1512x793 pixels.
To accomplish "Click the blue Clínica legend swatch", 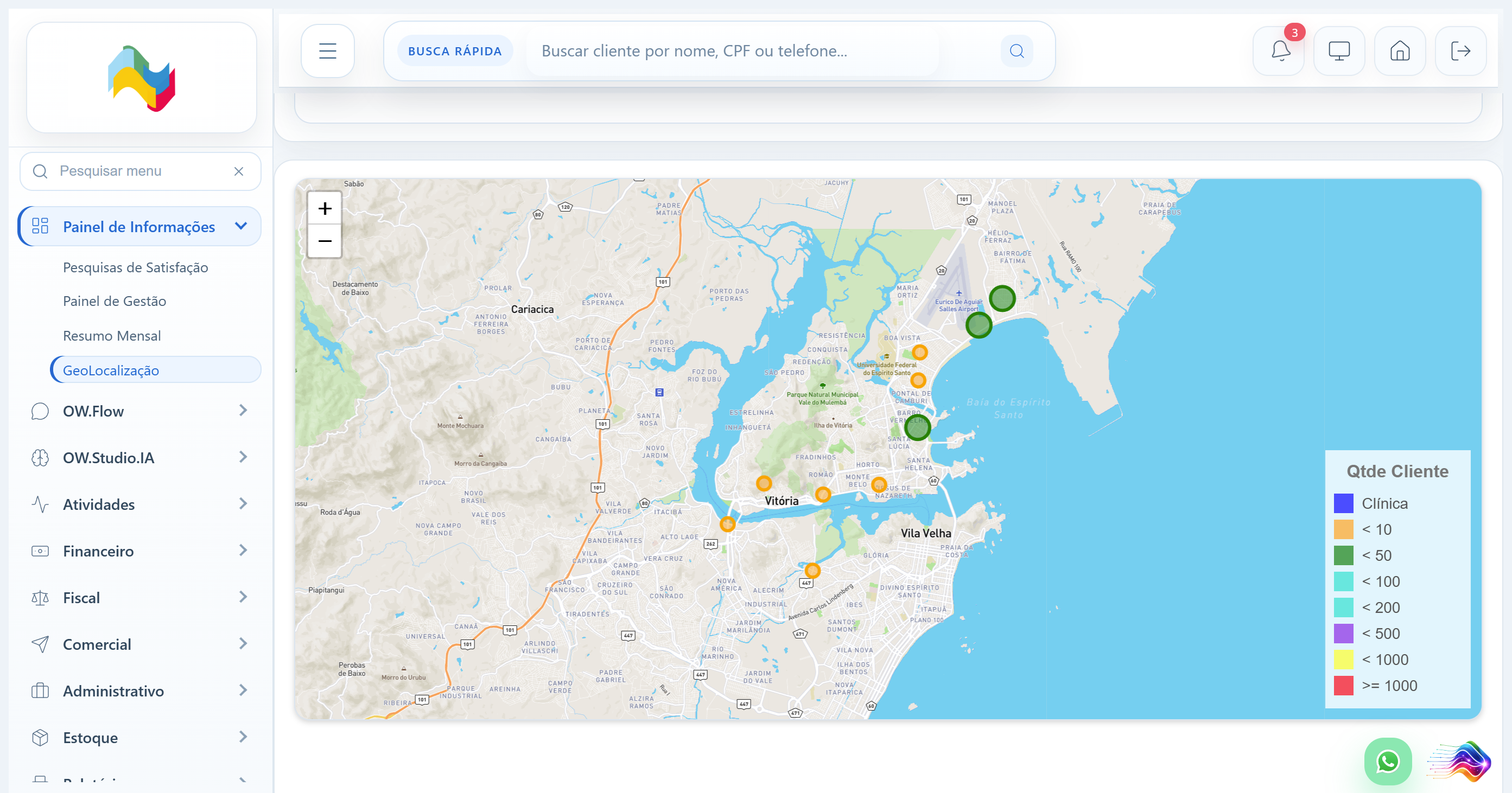I will [1343, 503].
